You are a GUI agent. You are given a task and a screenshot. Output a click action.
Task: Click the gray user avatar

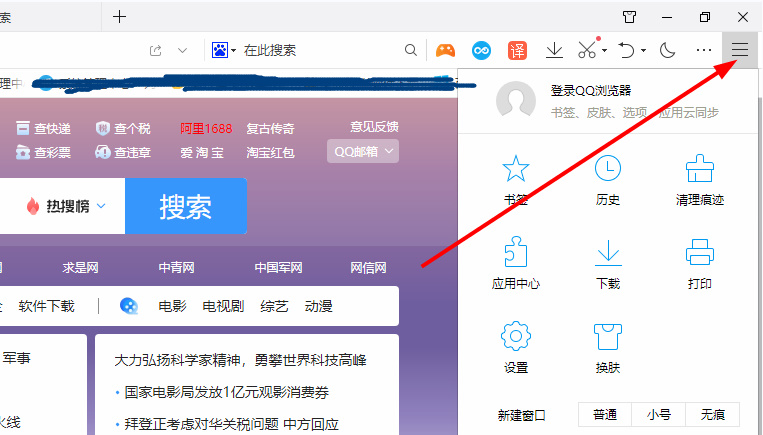[516, 101]
